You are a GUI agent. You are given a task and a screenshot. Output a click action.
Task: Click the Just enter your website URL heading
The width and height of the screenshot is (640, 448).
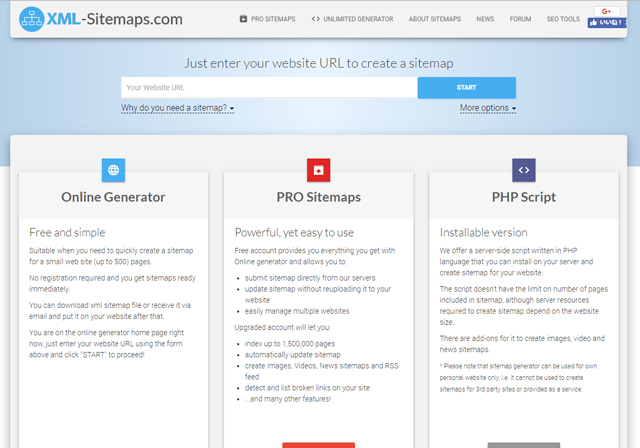(318, 63)
